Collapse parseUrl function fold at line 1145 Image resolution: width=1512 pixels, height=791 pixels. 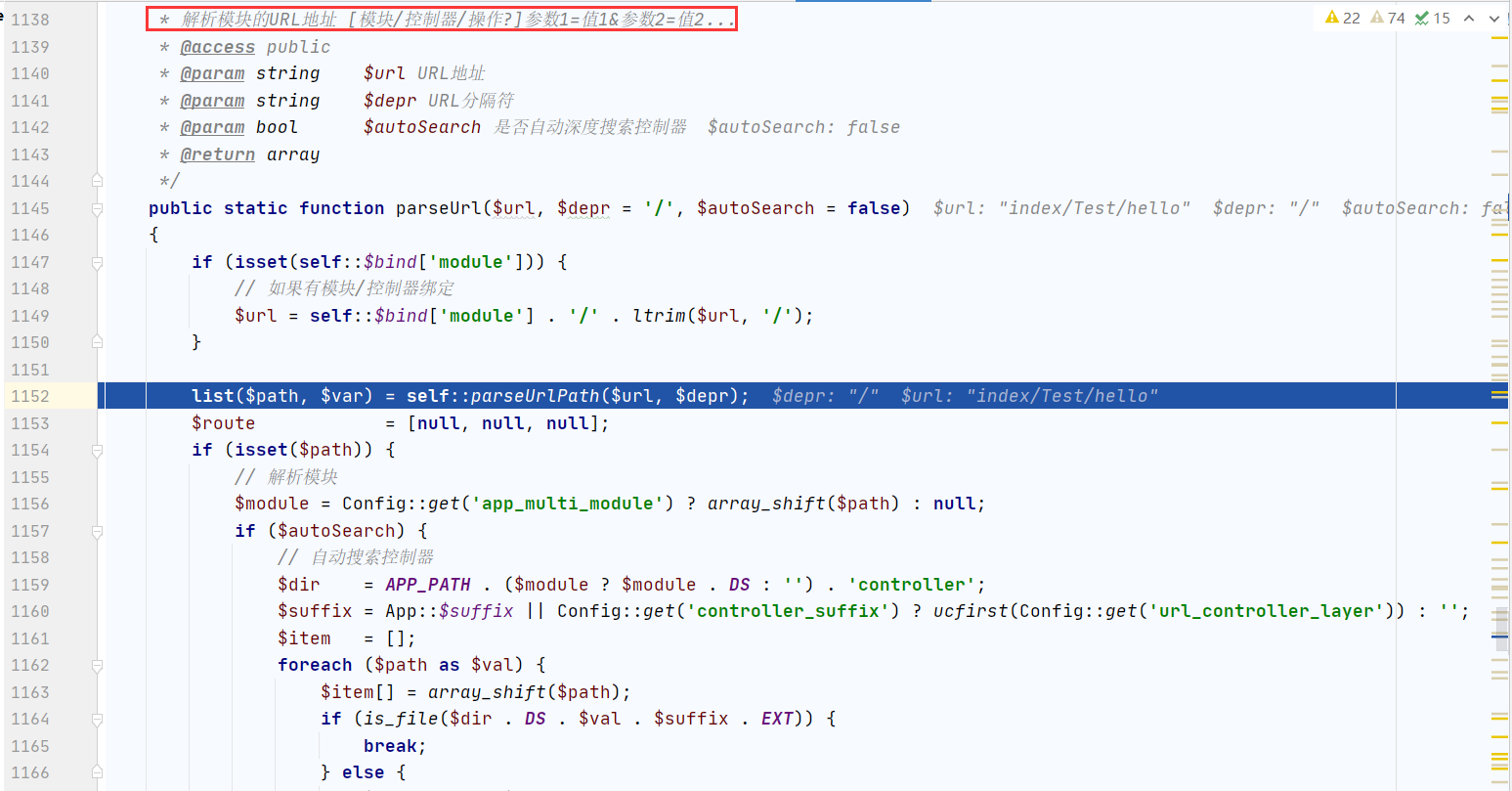97,208
